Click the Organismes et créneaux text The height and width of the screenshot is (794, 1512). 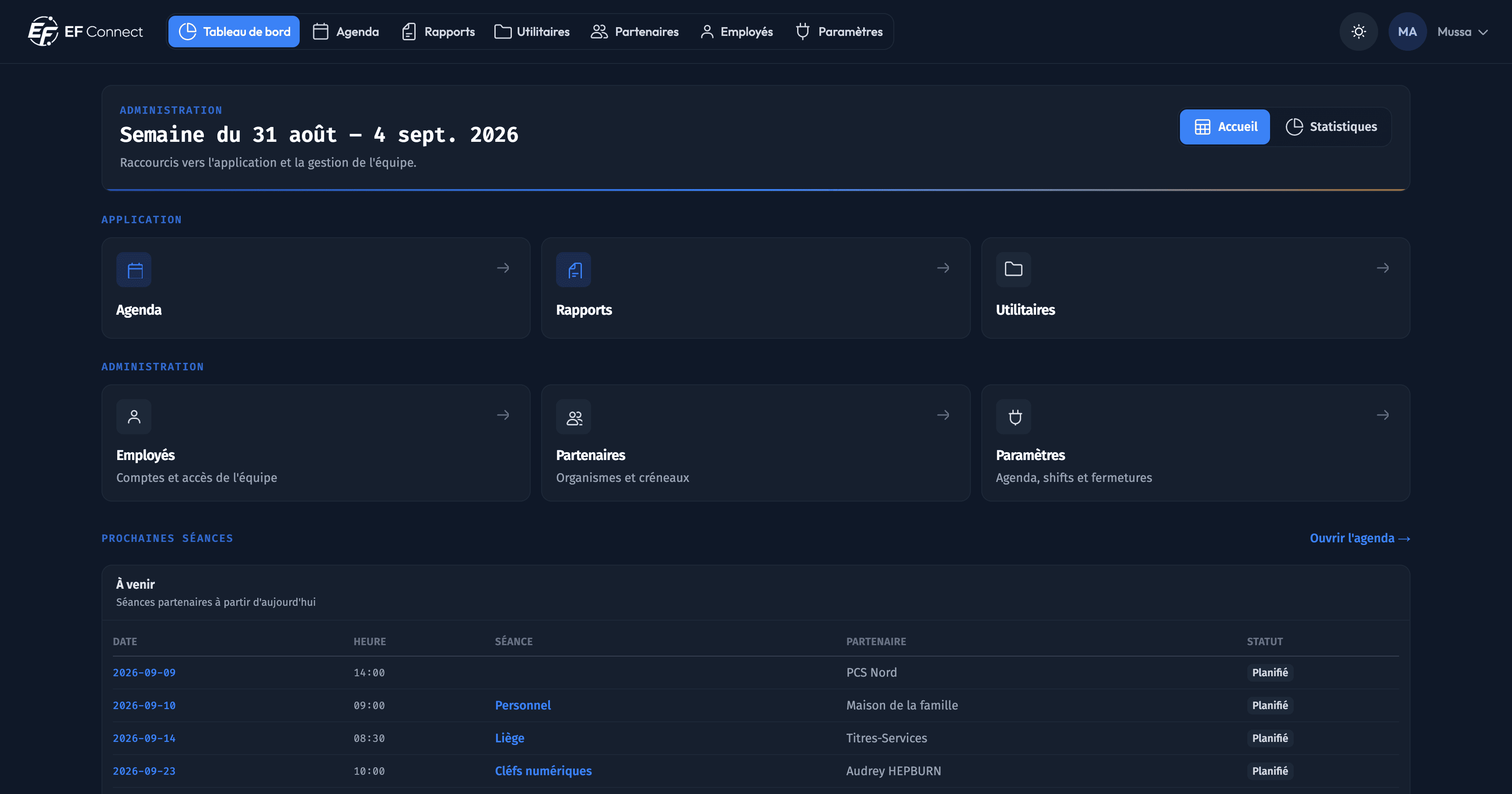click(x=622, y=478)
